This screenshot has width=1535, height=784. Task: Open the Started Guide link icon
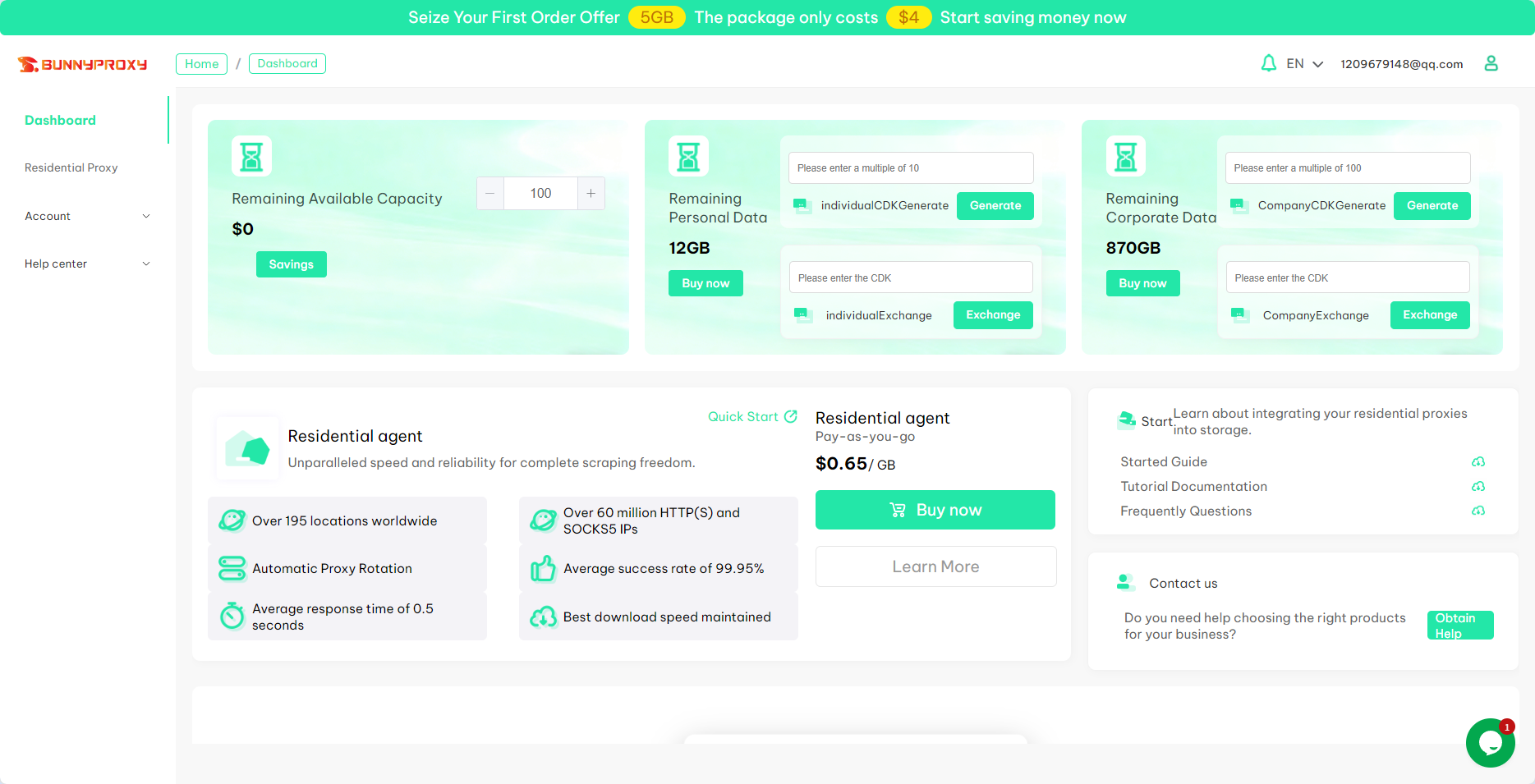point(1478,462)
